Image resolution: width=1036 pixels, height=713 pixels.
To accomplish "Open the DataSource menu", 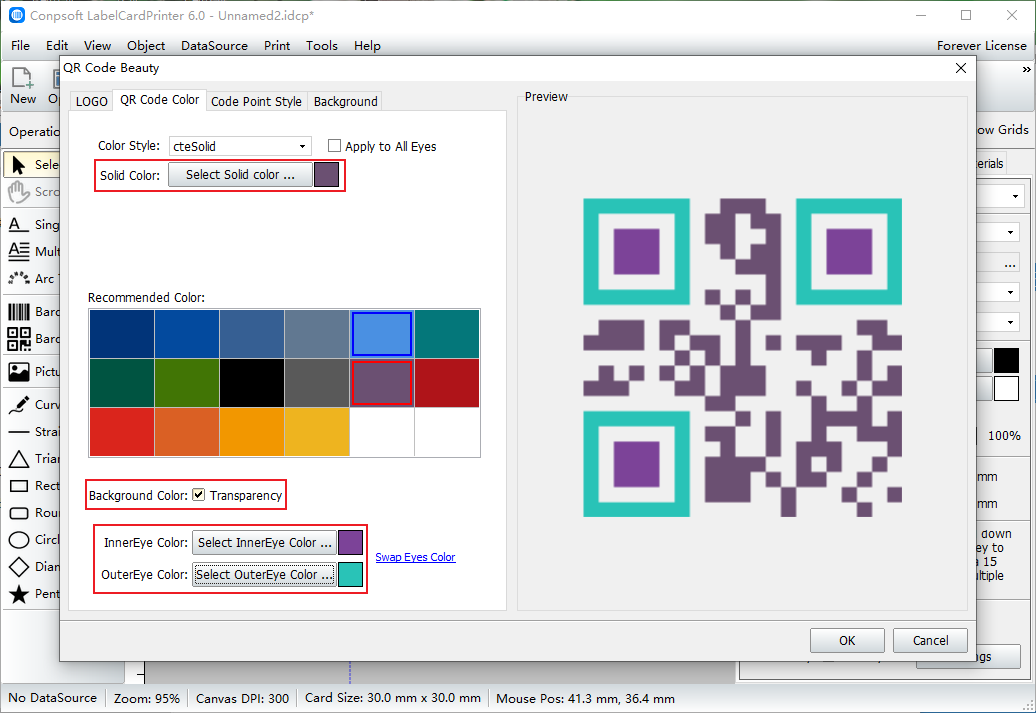I will point(214,46).
